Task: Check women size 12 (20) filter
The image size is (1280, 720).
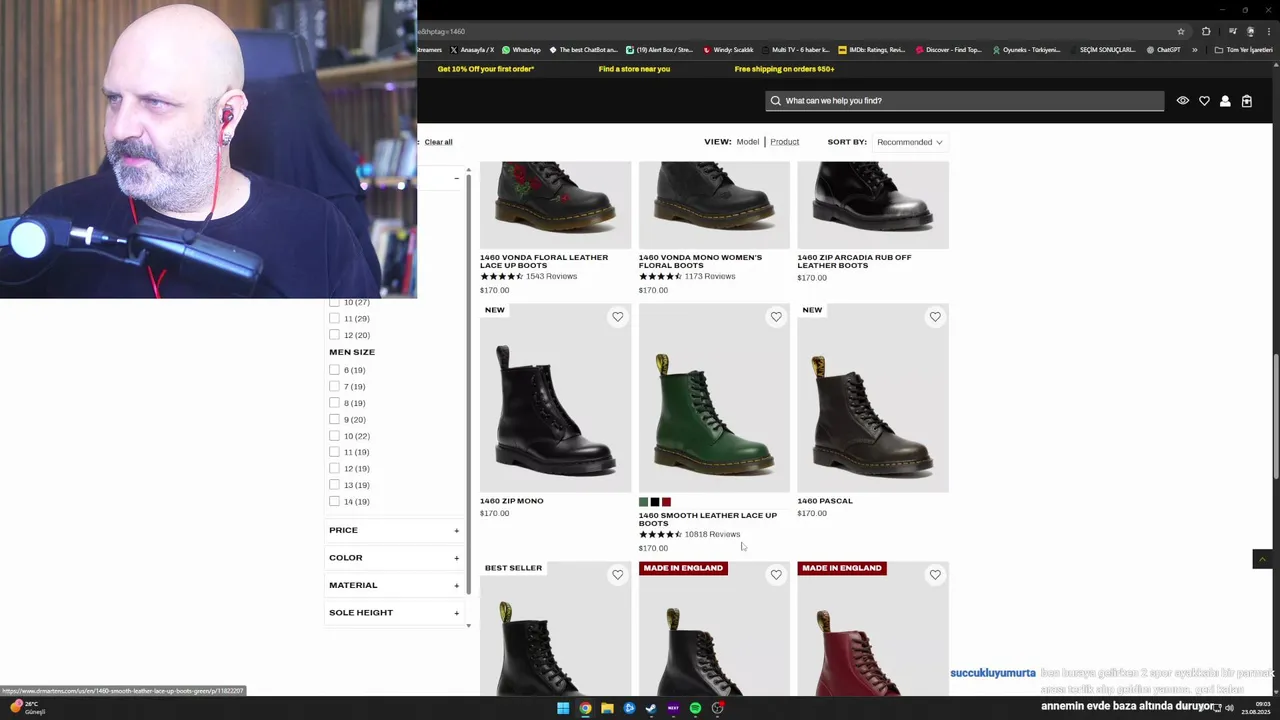Action: (x=334, y=335)
